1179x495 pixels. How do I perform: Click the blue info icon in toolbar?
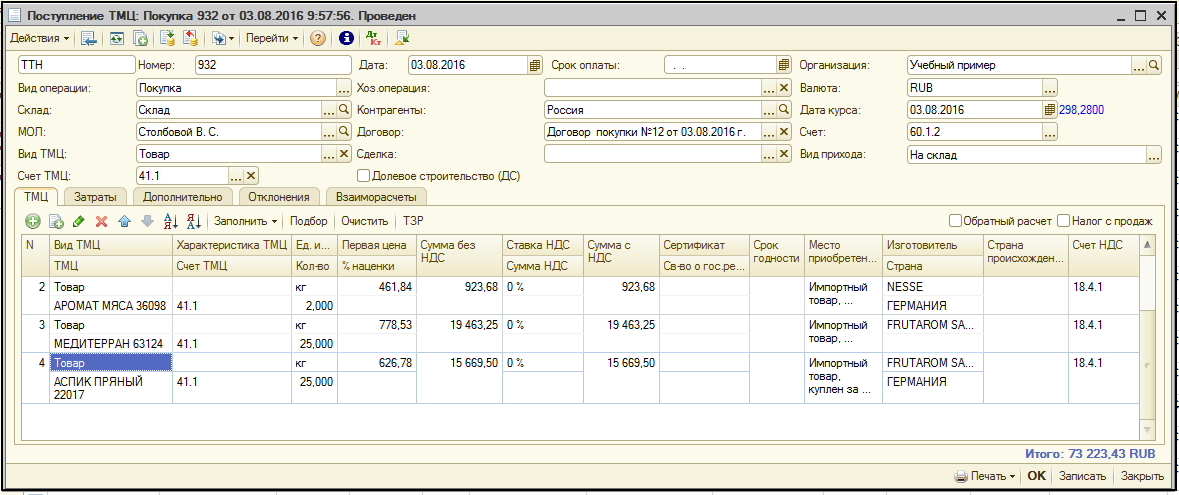pyautogui.click(x=347, y=39)
